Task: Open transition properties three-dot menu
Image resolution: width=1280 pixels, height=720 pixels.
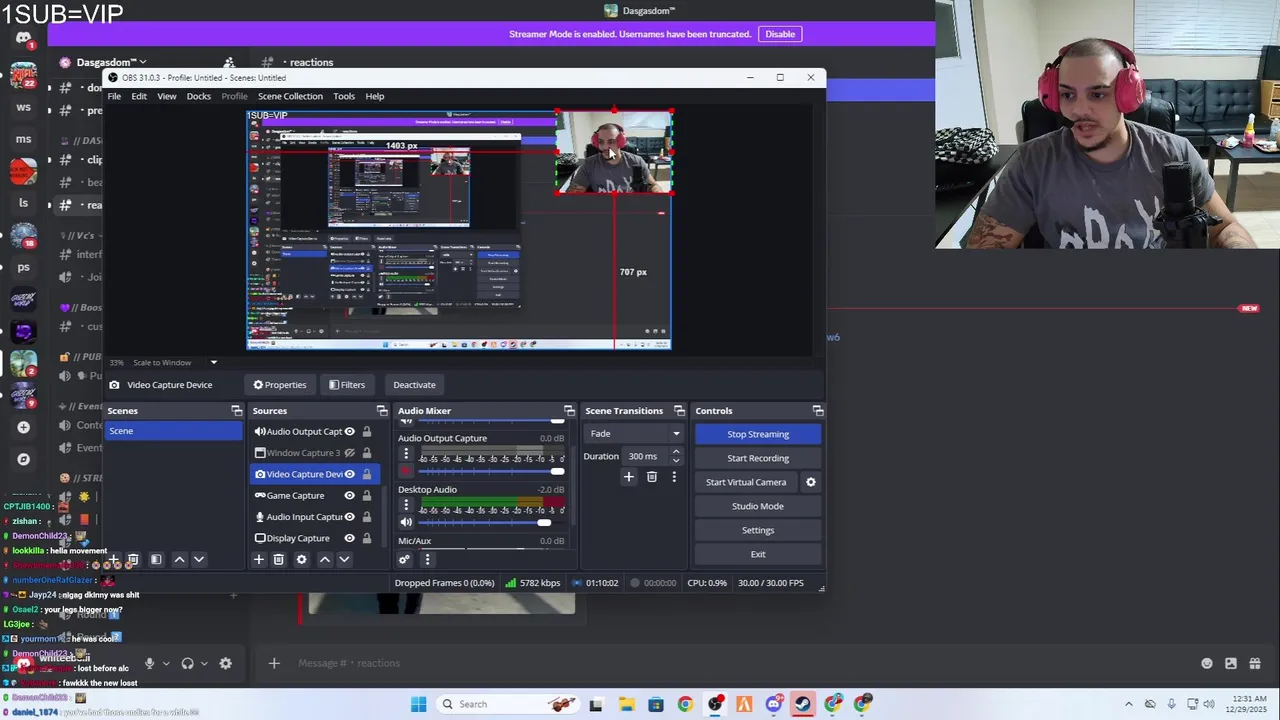Action: click(674, 477)
